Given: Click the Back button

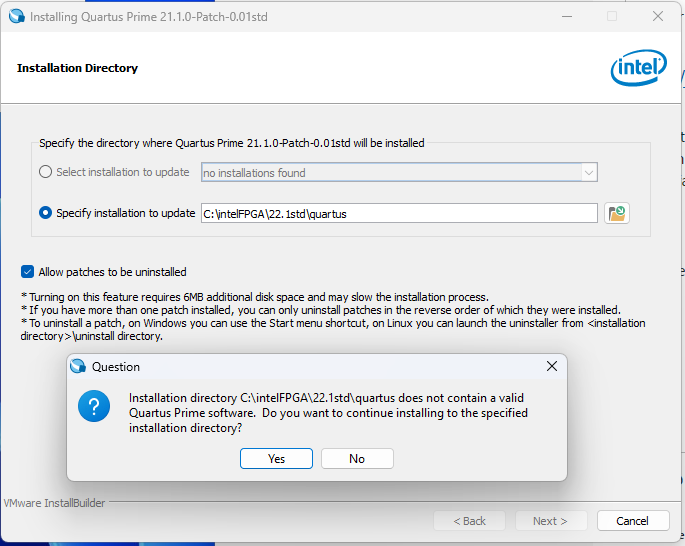Looking at the screenshot, I should pyautogui.click(x=469, y=521).
